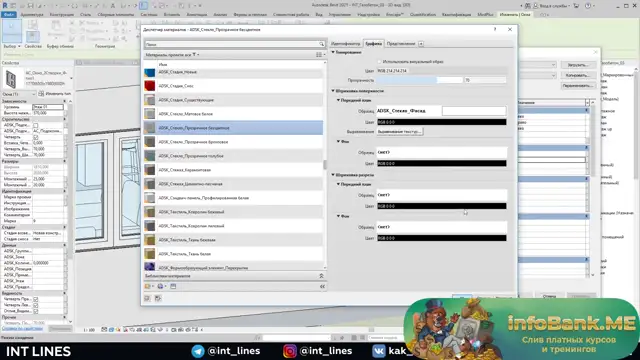Image resolution: width=640 pixels, height=360 pixels.
Task: Toggle the Четверть checkbox in properties panel
Action: coord(36,137)
